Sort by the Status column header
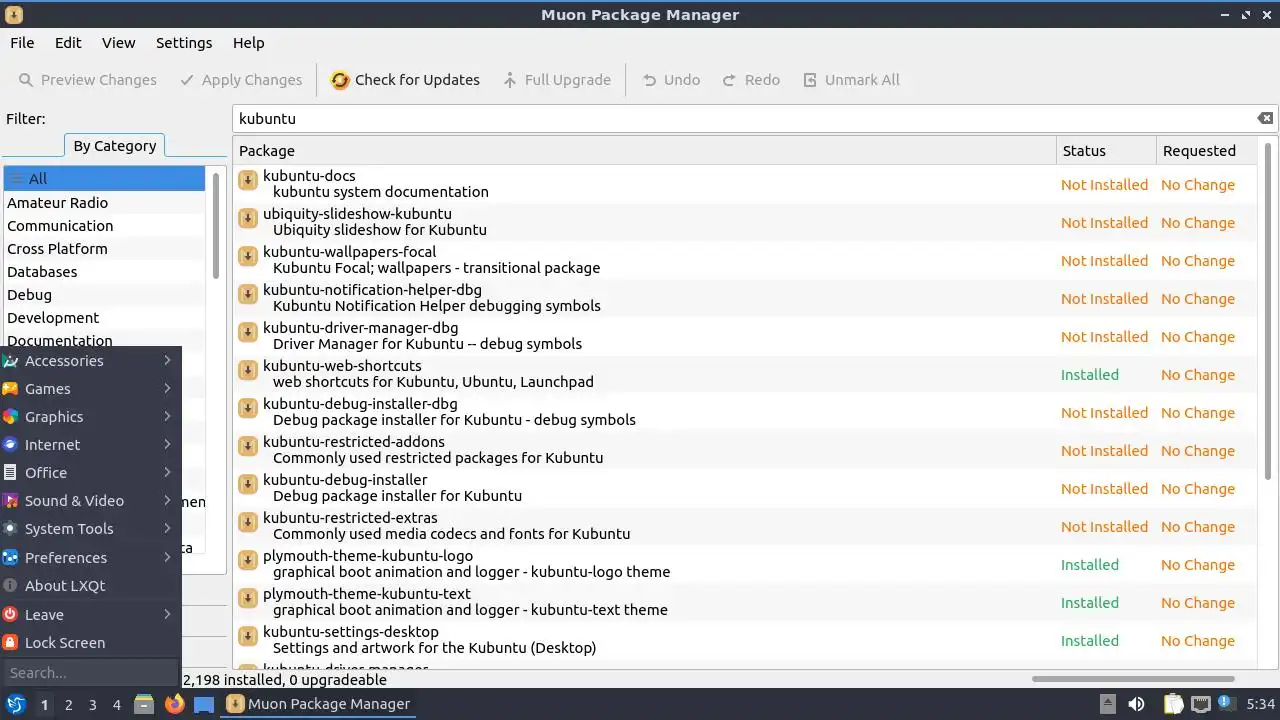The height and width of the screenshot is (720, 1280). (1106, 151)
